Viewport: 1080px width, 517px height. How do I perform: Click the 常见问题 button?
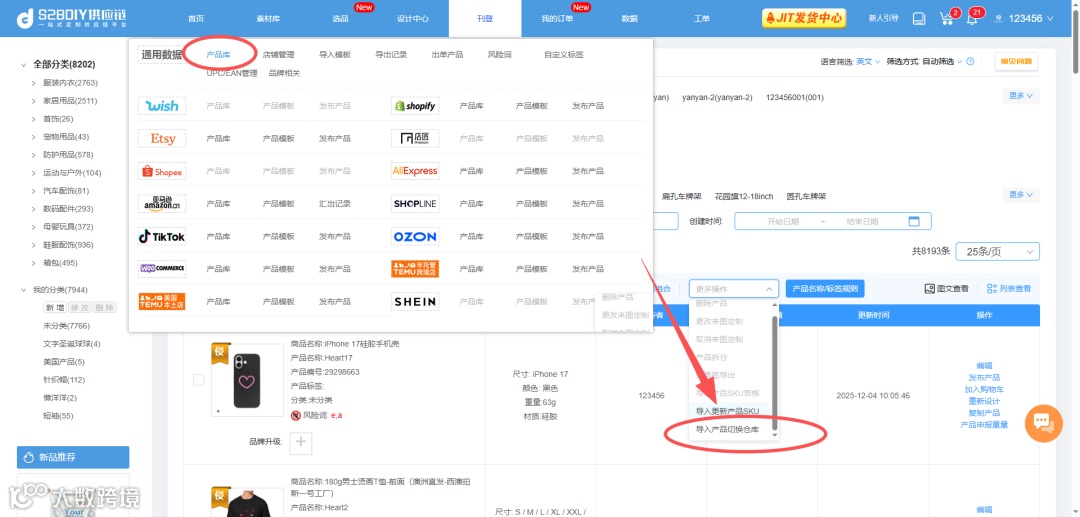pyautogui.click(x=1017, y=61)
